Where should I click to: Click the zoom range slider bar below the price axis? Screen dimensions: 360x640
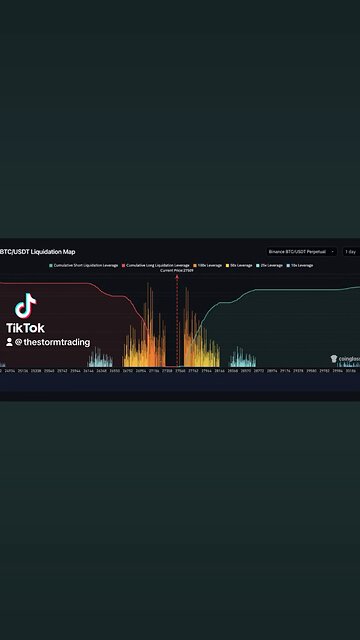pos(180,383)
